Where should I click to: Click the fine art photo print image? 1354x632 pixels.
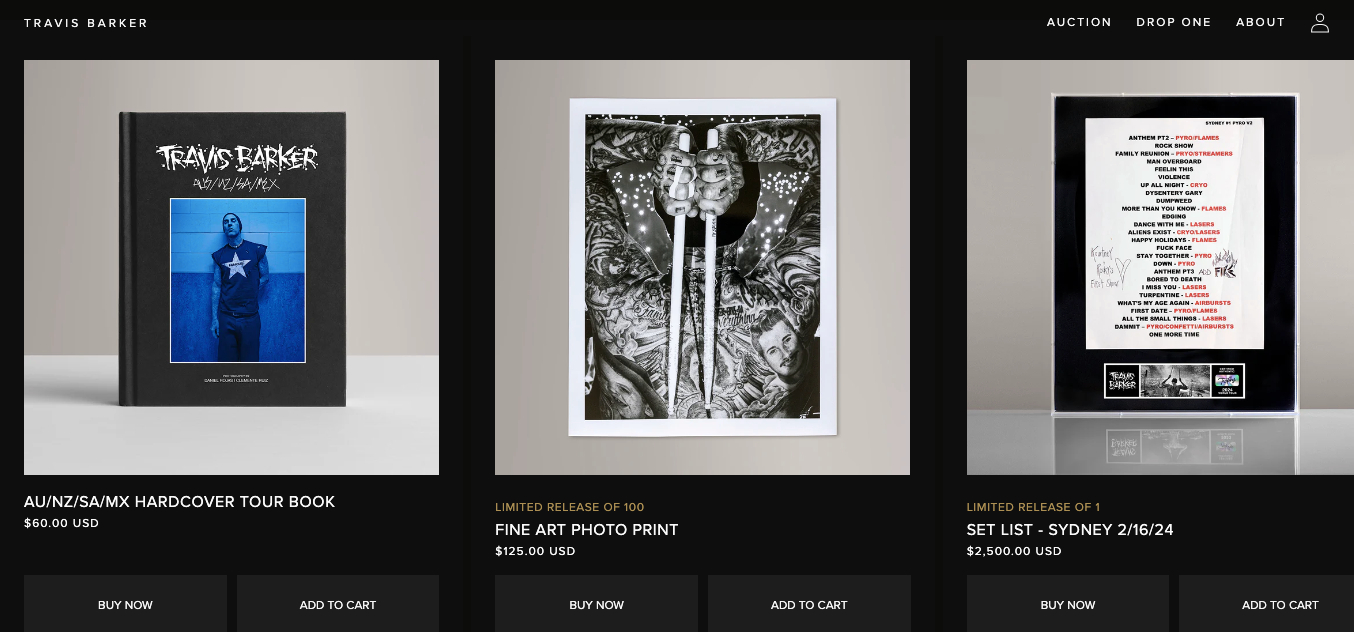click(x=702, y=267)
